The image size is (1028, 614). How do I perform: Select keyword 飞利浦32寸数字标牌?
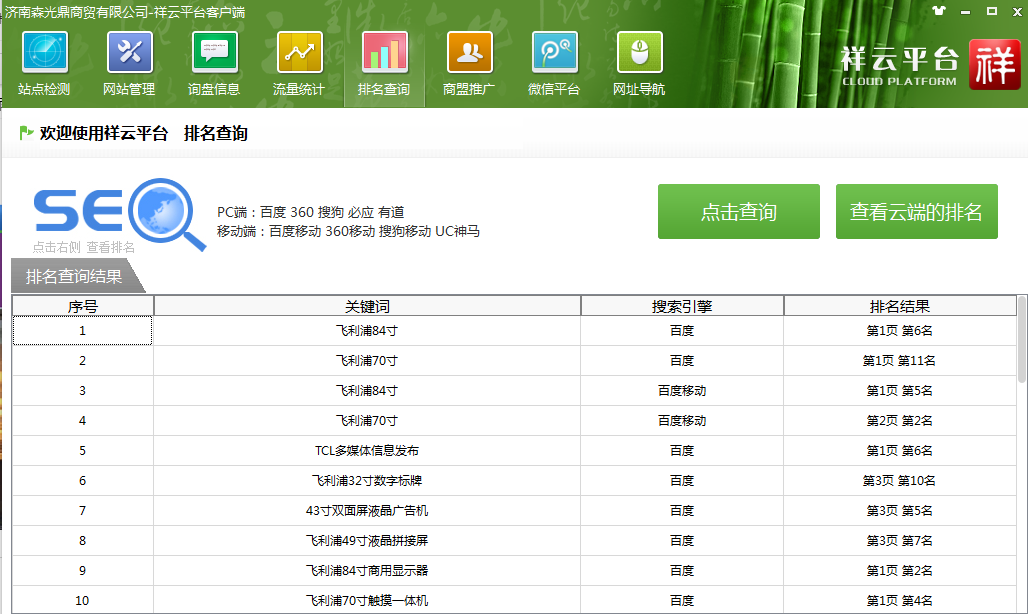(367, 481)
